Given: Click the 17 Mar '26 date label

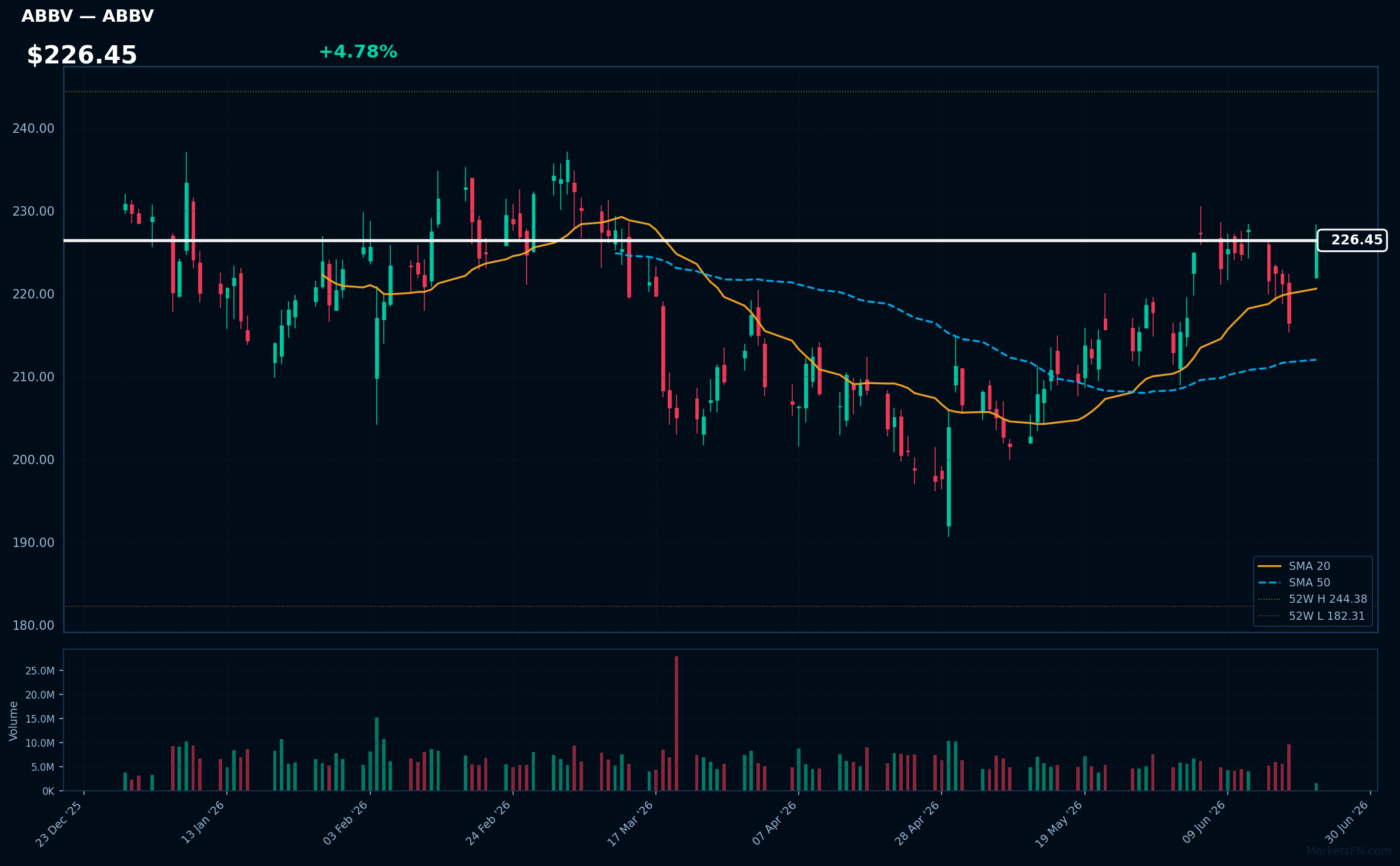Looking at the screenshot, I should (630, 824).
